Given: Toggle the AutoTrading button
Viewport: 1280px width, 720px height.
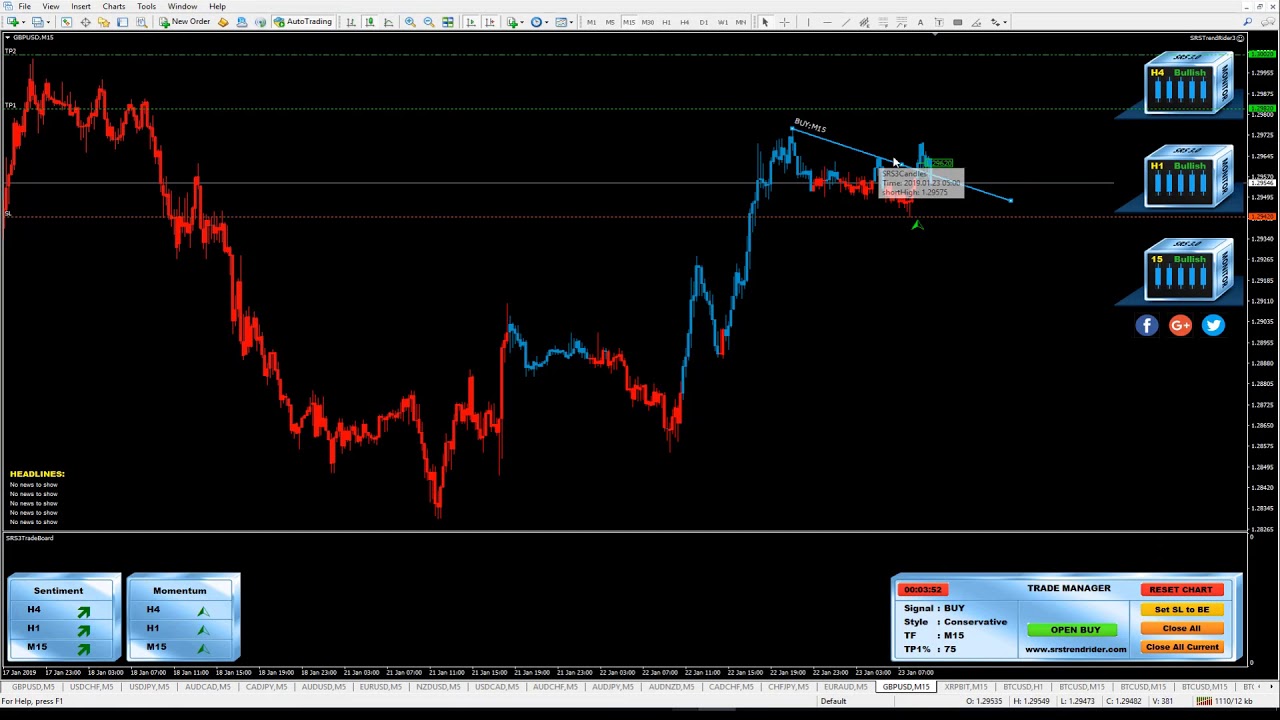Looking at the screenshot, I should tap(303, 22).
